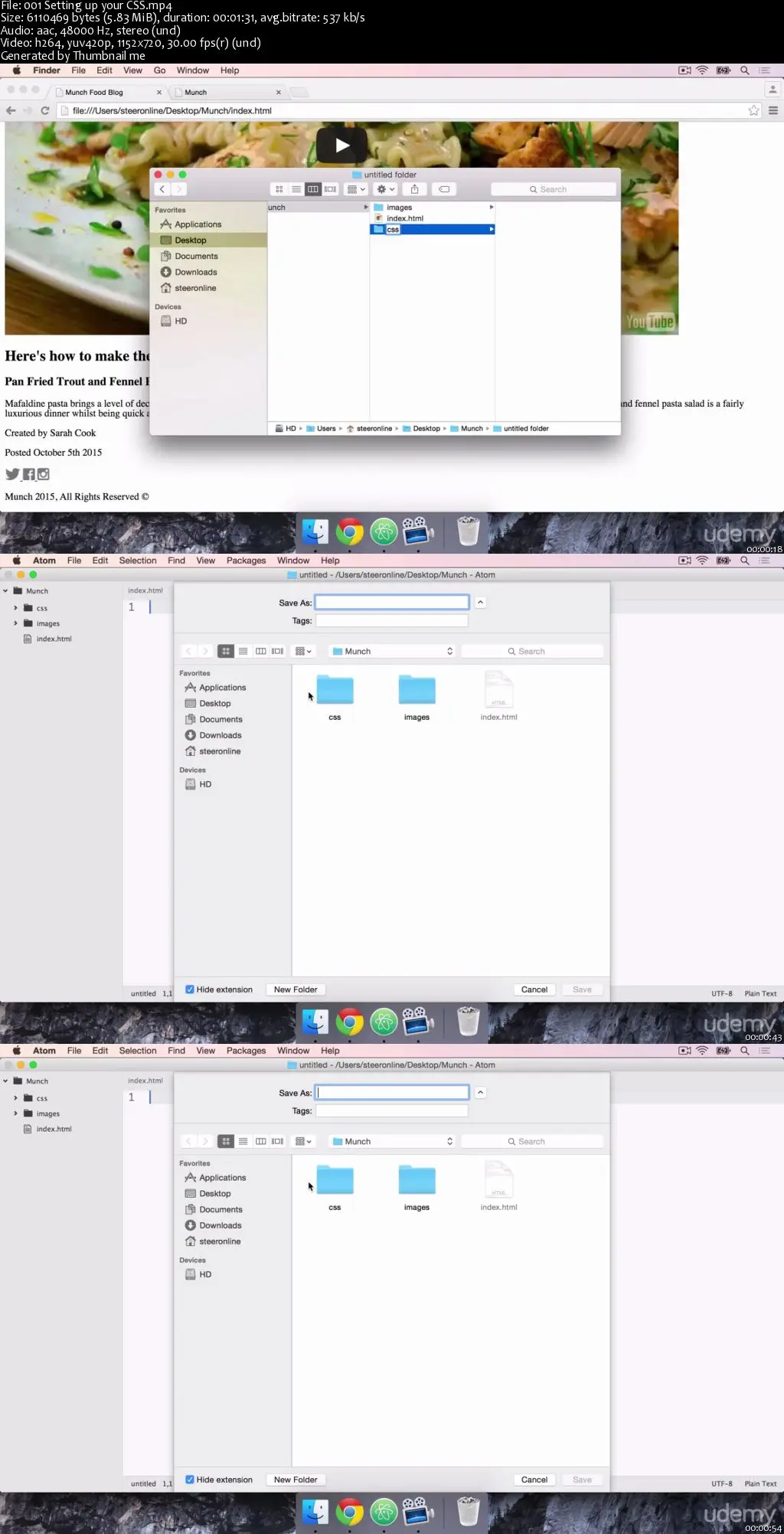
Task: Open the gear action dropdown in Finder window
Action: click(385, 189)
